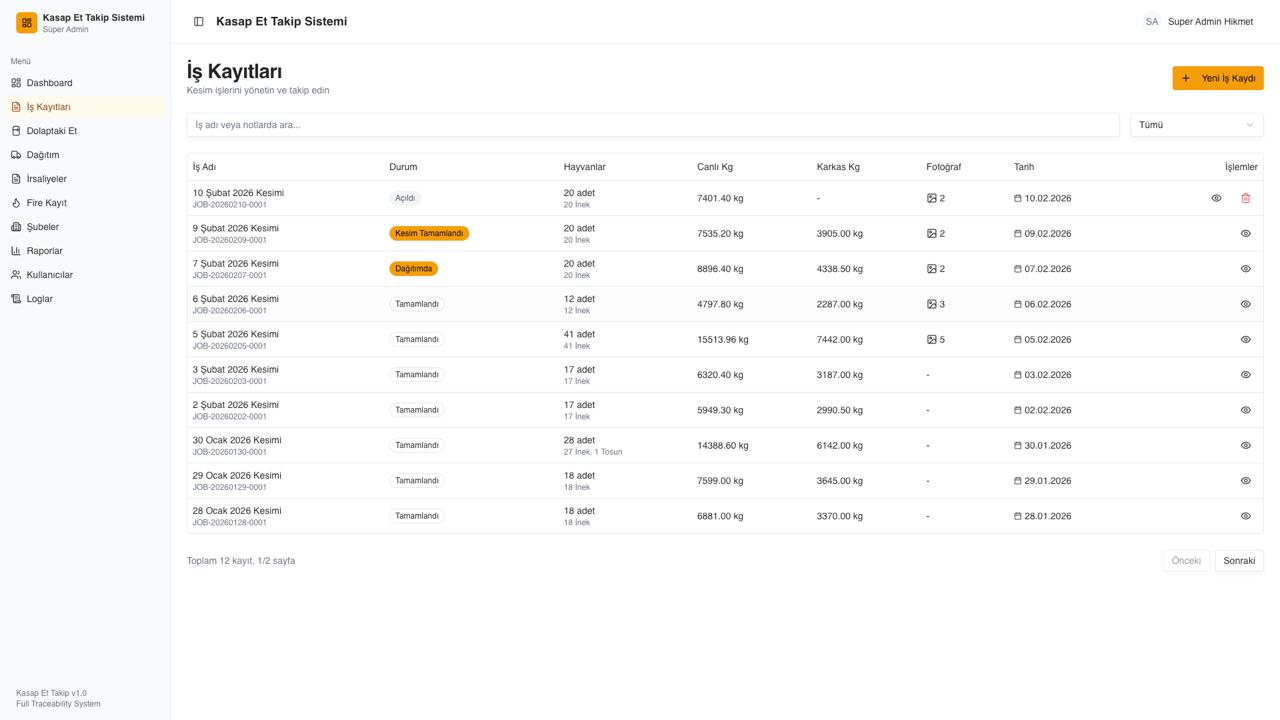Click photo icon in 5 Şubat 2026 row

932,339
